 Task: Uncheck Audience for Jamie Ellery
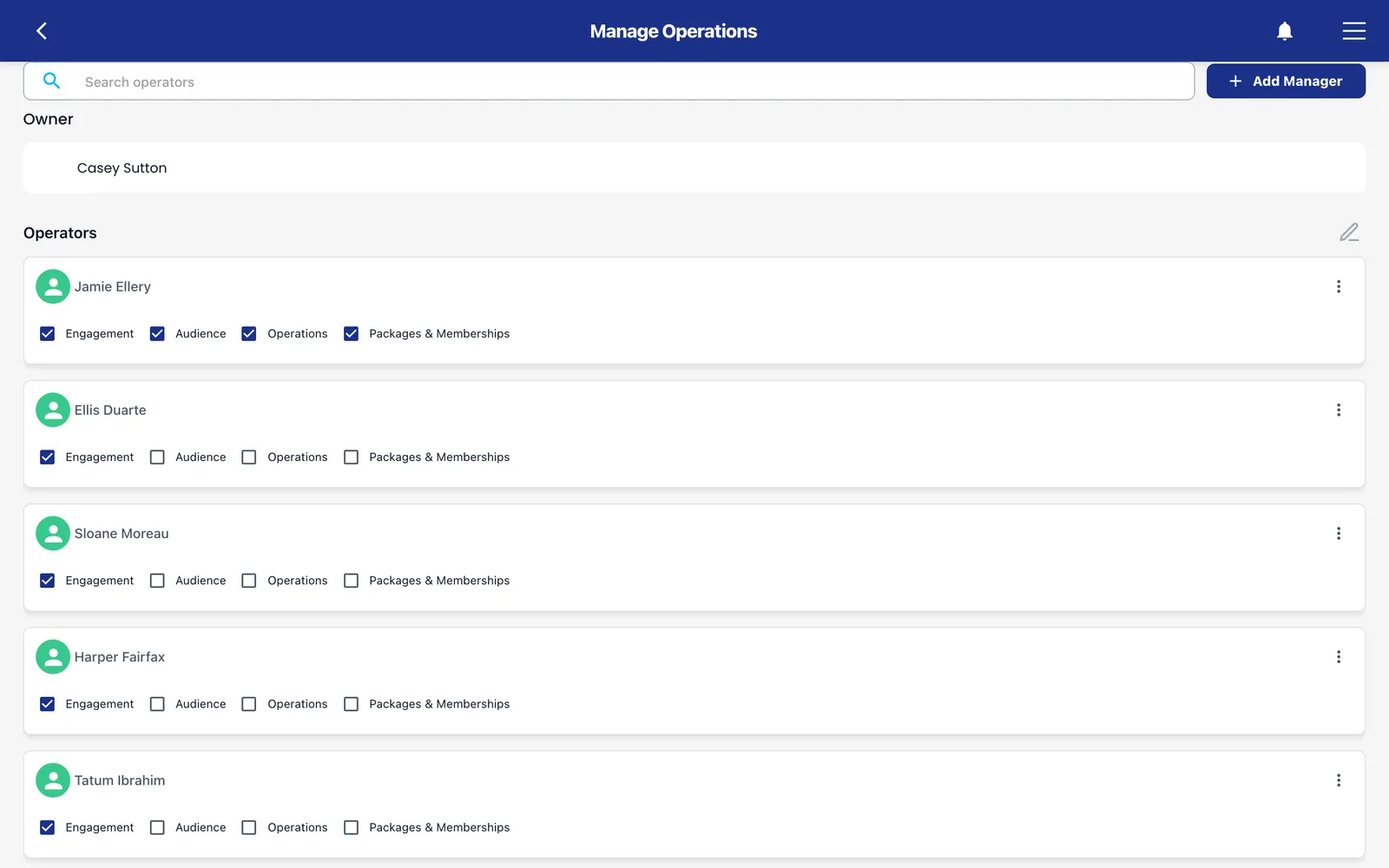[x=157, y=334]
